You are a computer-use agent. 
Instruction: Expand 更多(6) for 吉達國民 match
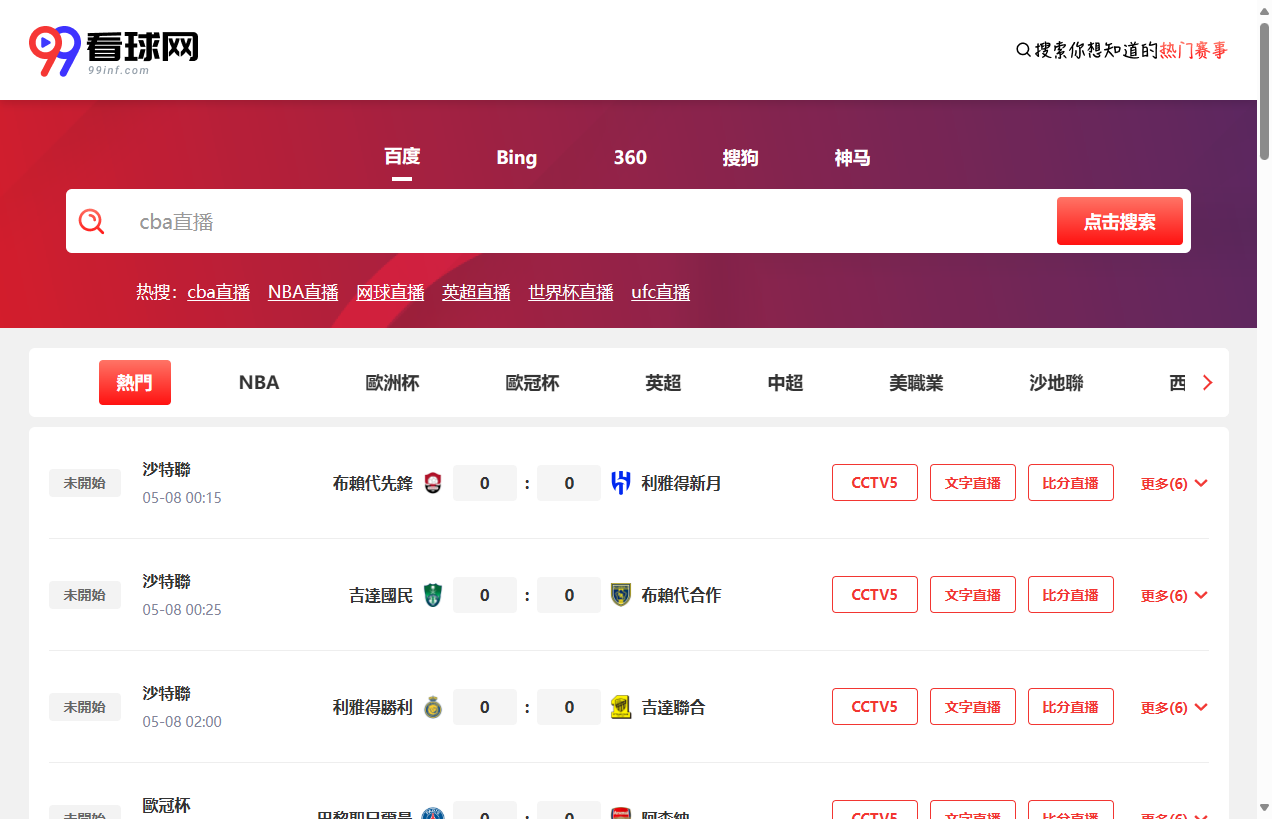(1174, 595)
